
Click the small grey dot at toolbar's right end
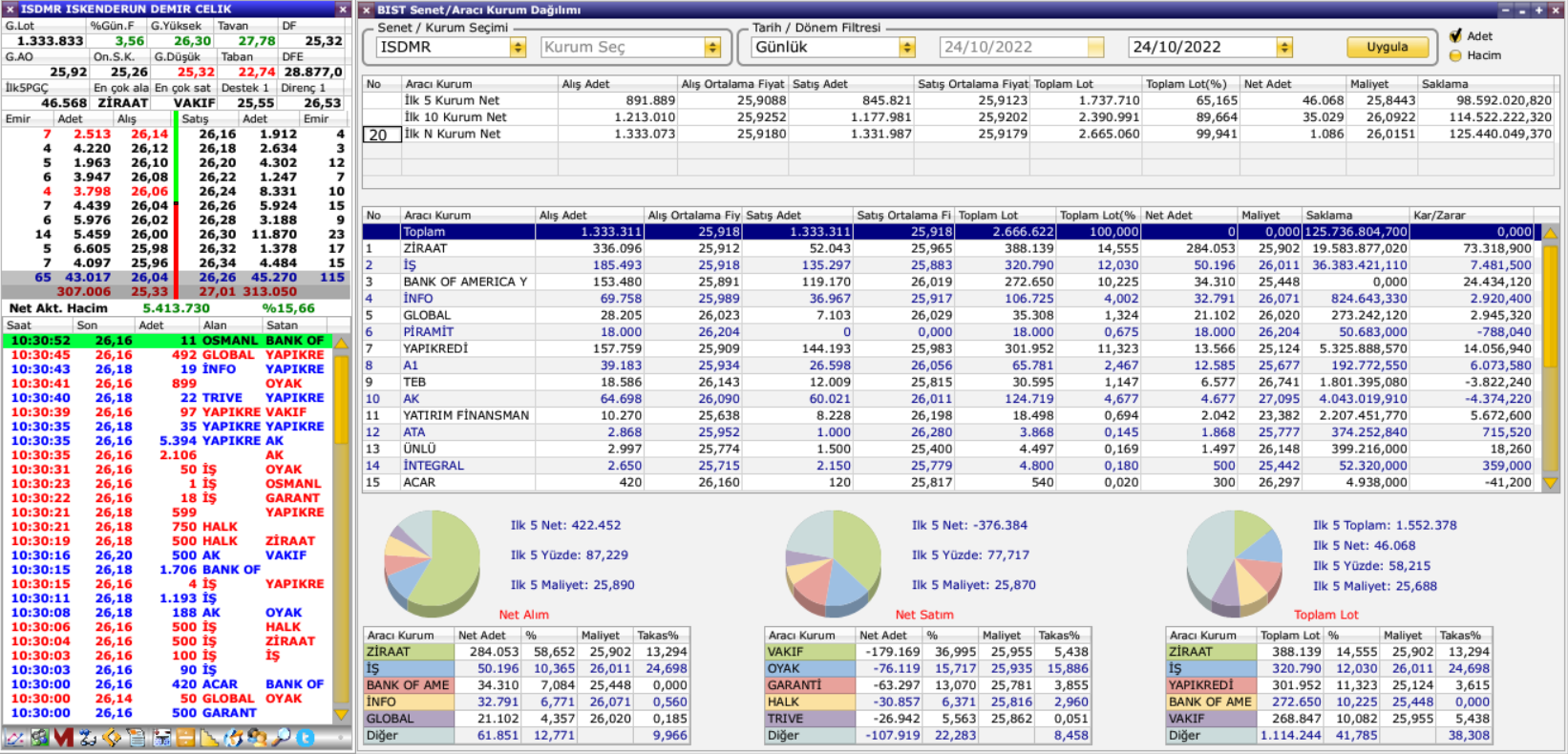[x=341, y=738]
